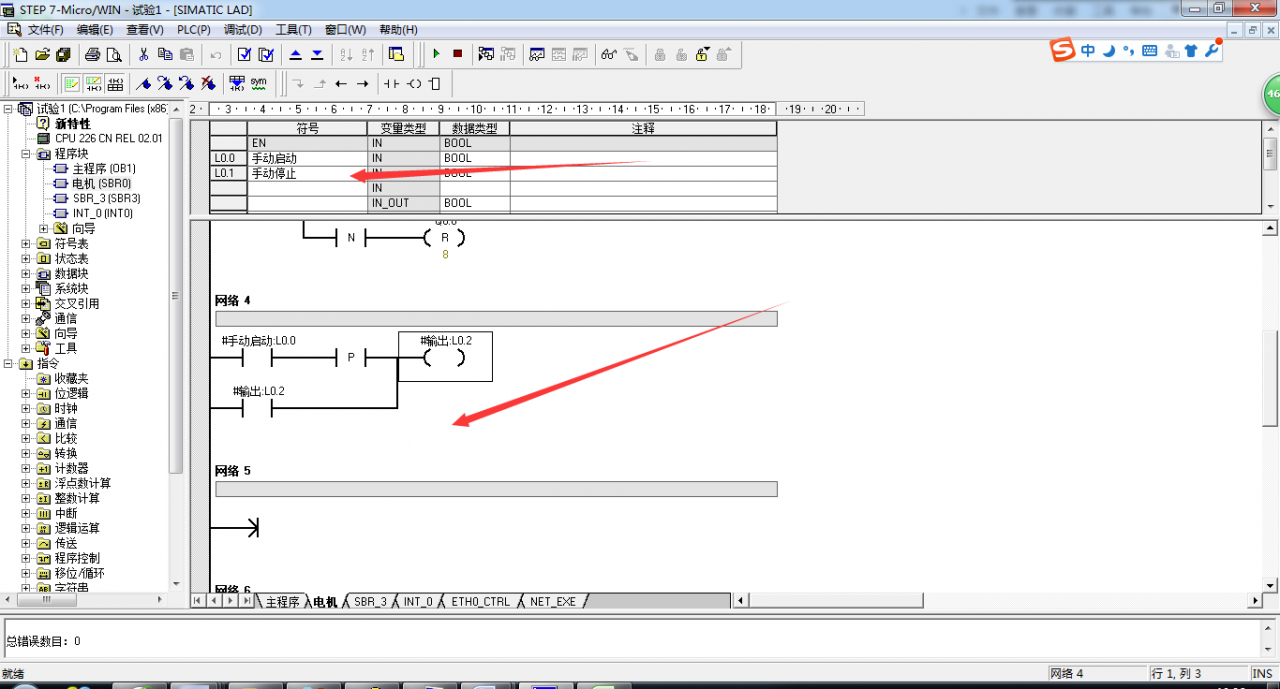1280x689 pixels.
Task: Expand the 位逻辑 instruction folder
Action: pos(26,394)
